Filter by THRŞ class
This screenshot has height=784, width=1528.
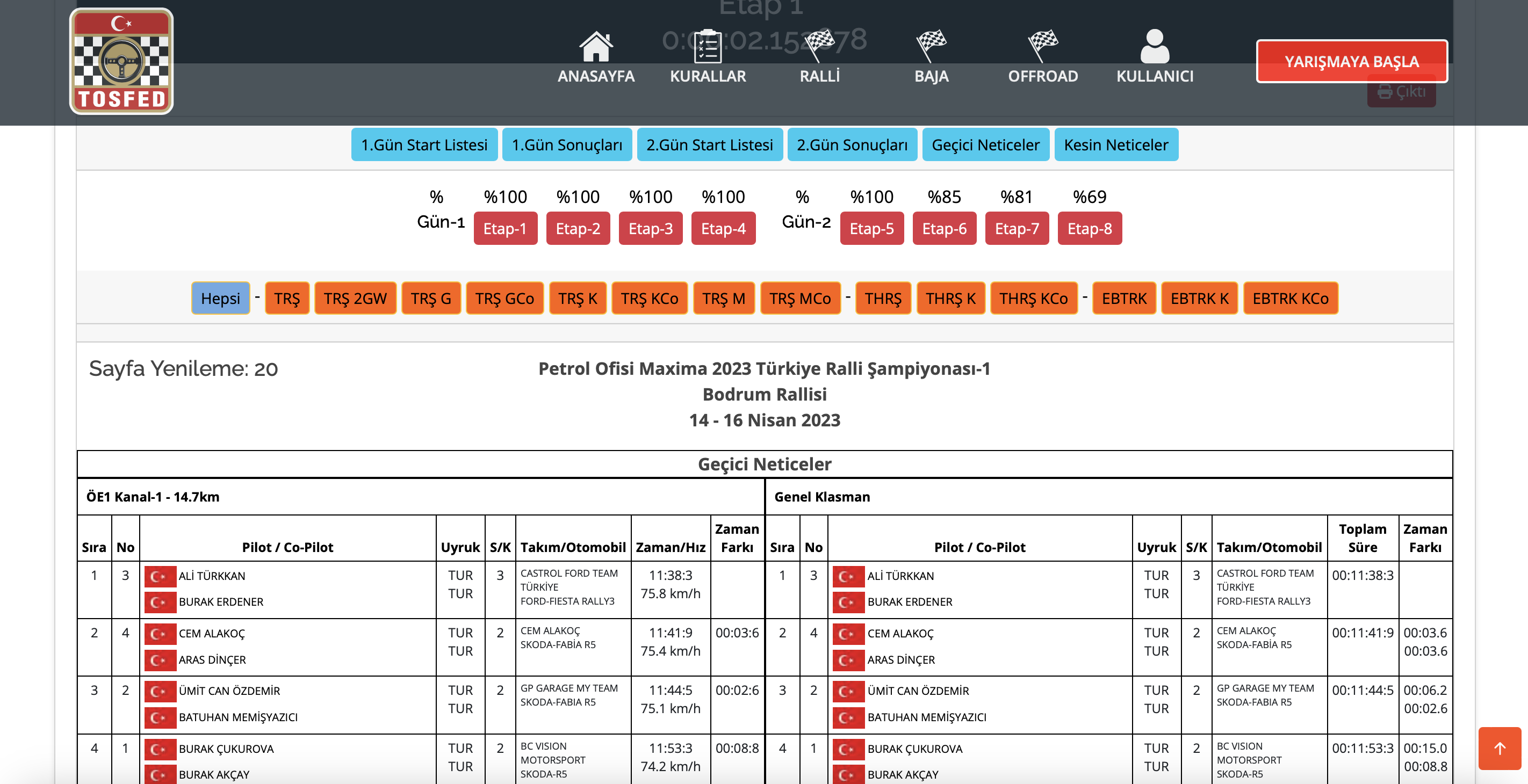pyautogui.click(x=883, y=299)
